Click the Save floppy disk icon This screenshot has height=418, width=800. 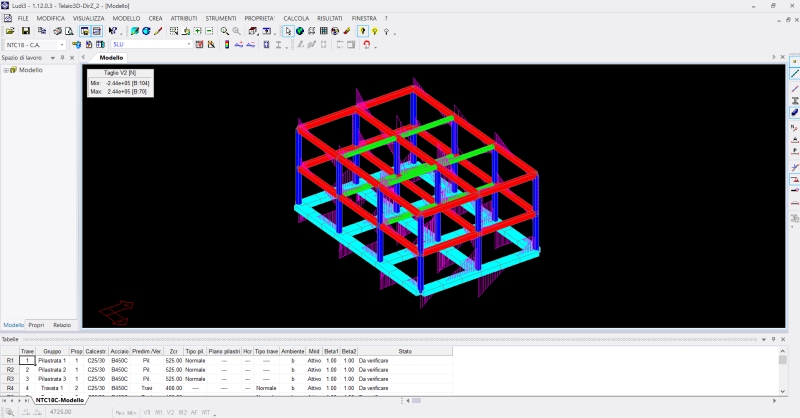26,31
